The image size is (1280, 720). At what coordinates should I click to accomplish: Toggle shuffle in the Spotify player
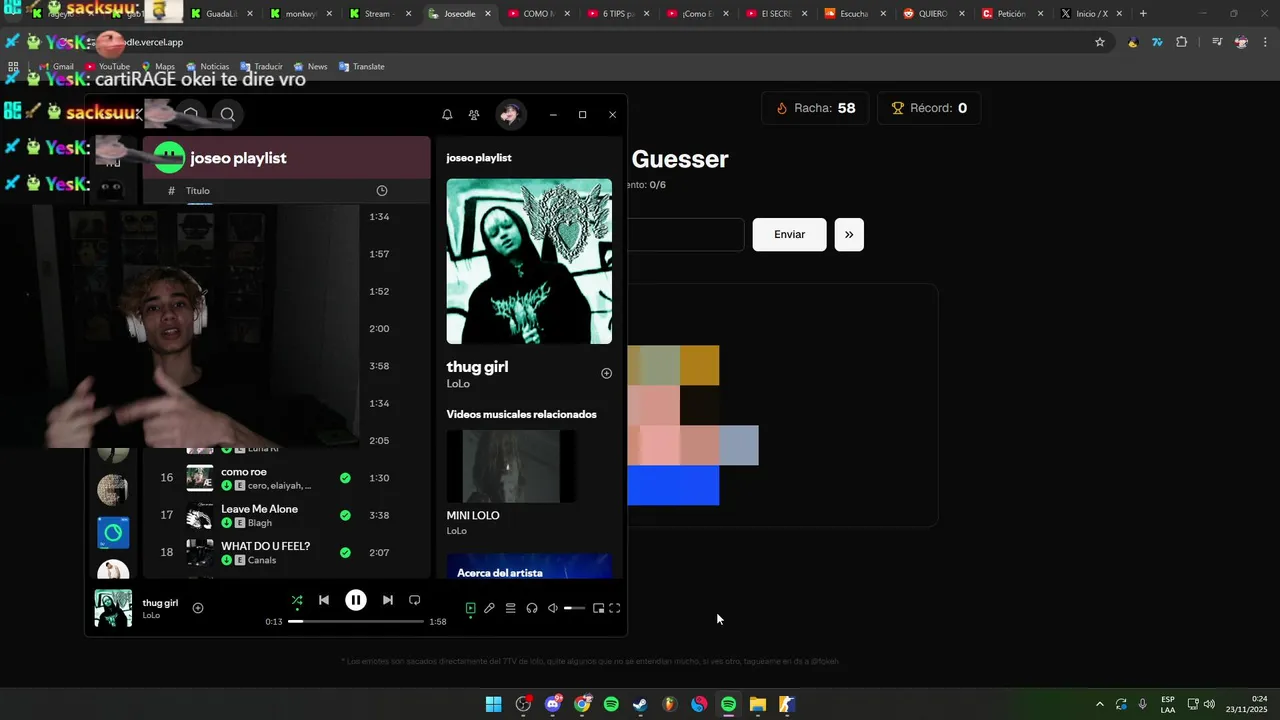pyautogui.click(x=297, y=600)
